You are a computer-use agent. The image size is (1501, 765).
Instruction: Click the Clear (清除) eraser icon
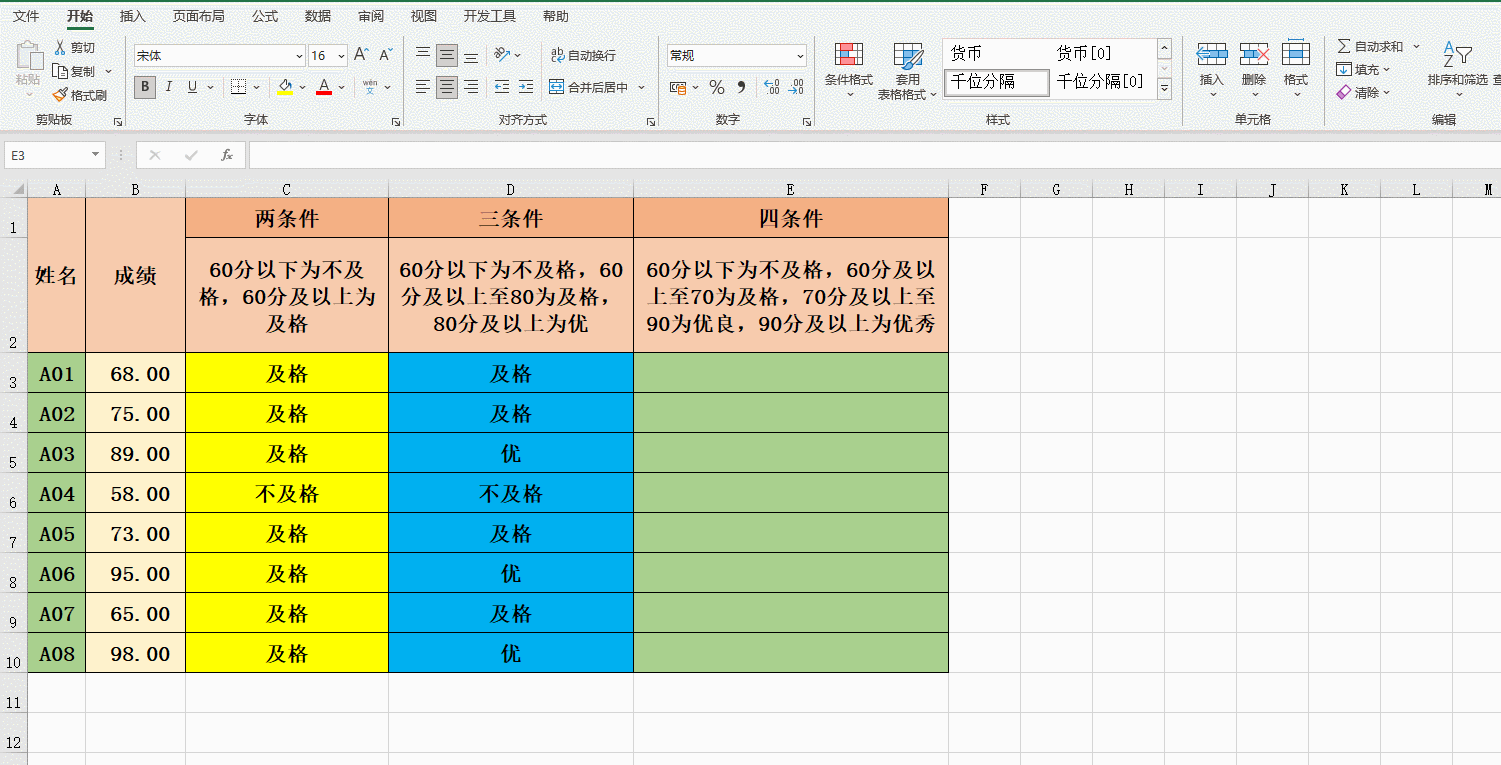tap(1344, 92)
